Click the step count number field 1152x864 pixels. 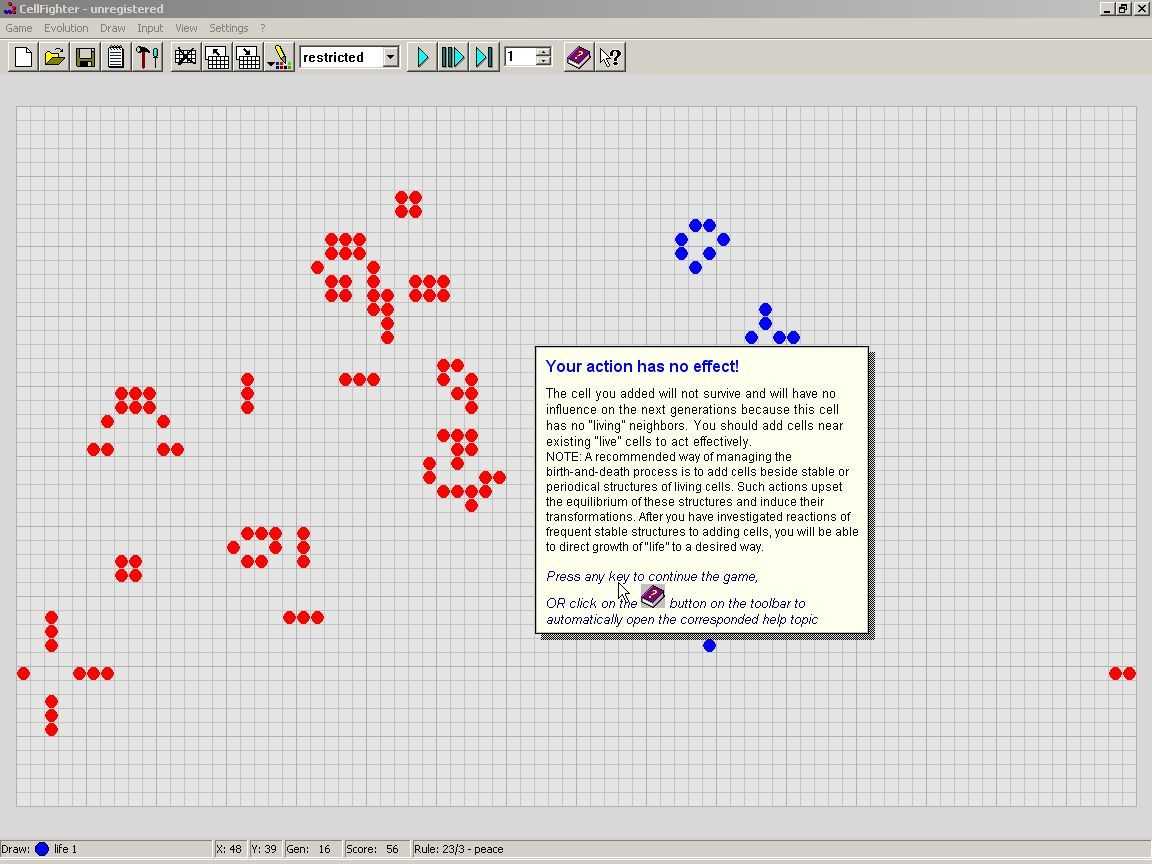[520, 57]
